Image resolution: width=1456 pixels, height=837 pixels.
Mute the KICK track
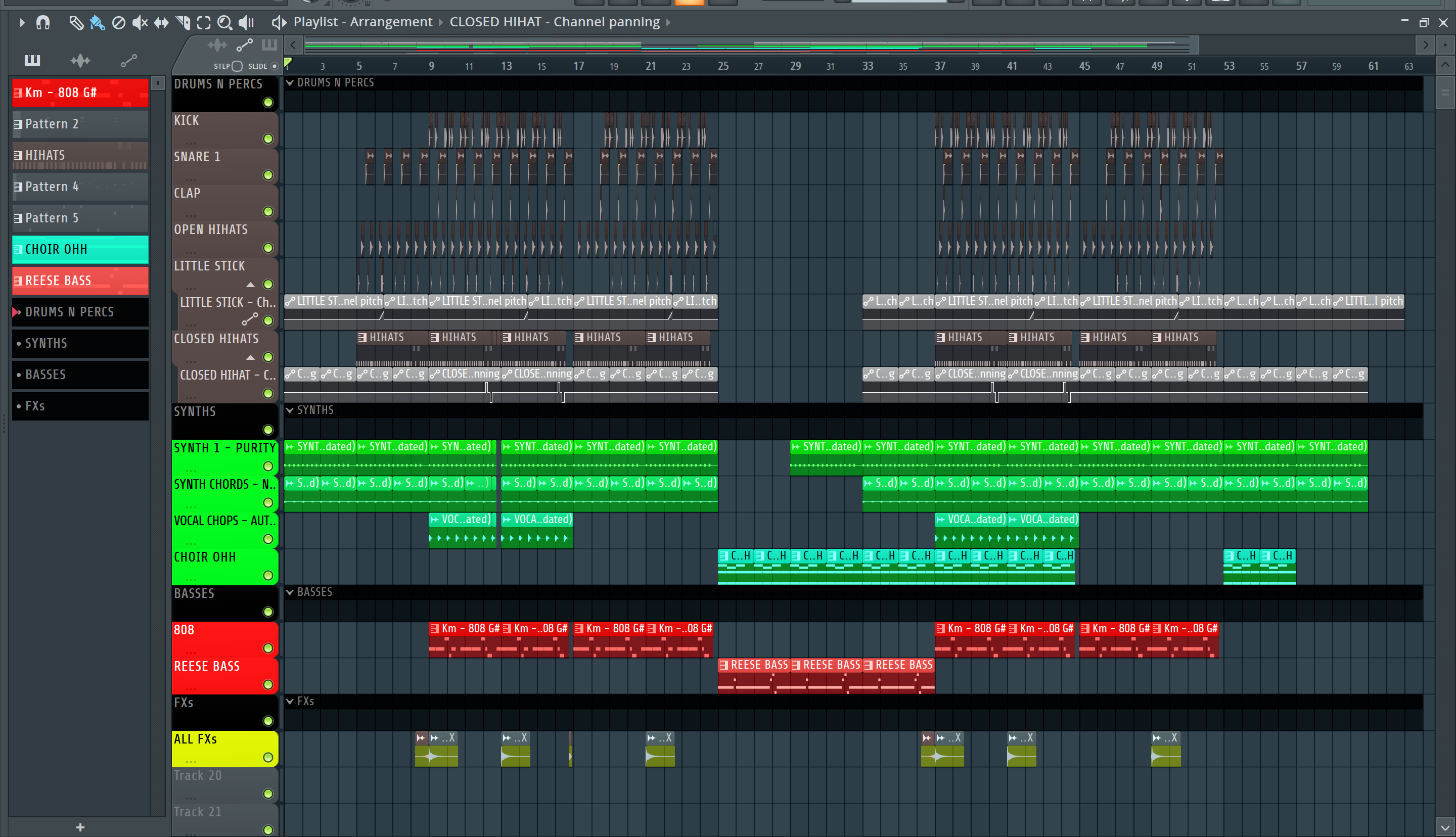coord(268,138)
